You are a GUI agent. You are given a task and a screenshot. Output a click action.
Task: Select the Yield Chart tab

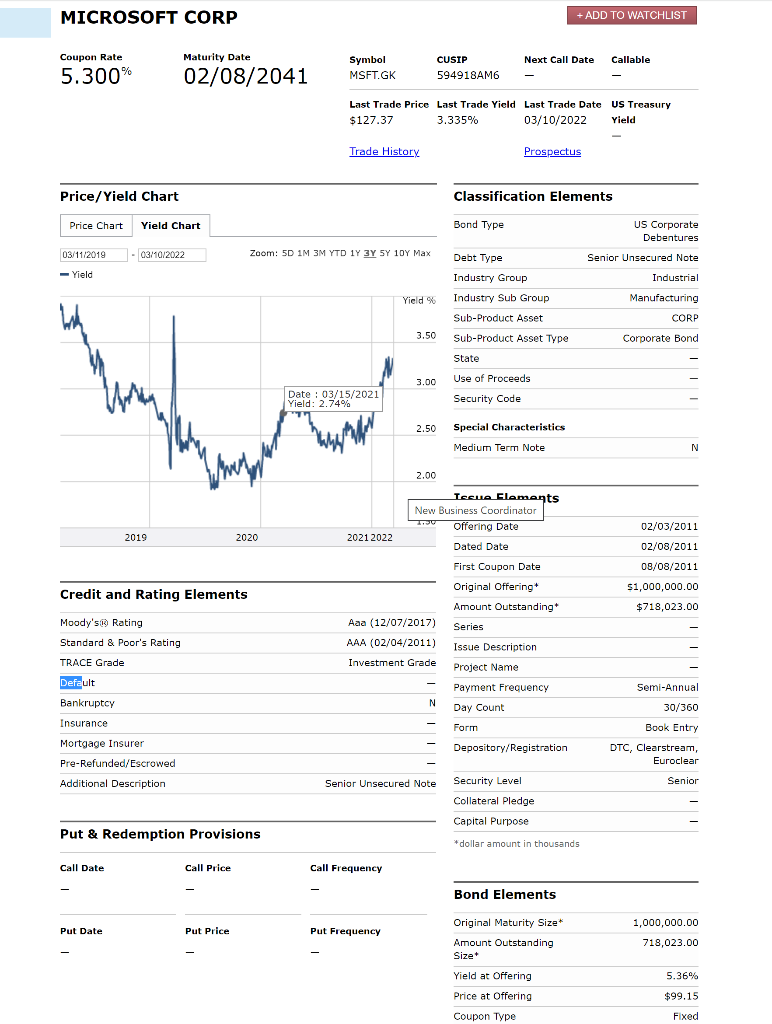171,225
